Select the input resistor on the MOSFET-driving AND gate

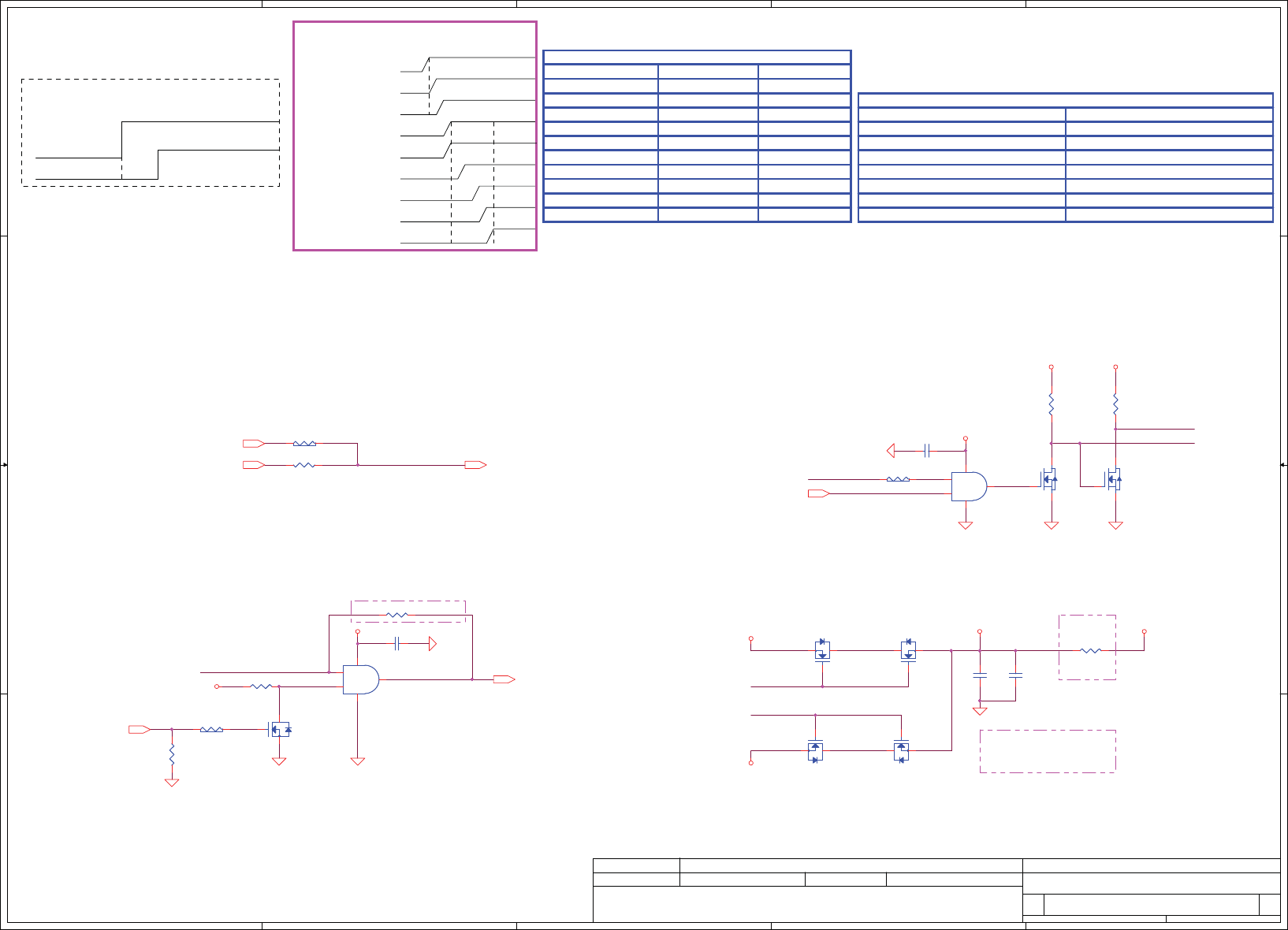point(898,479)
